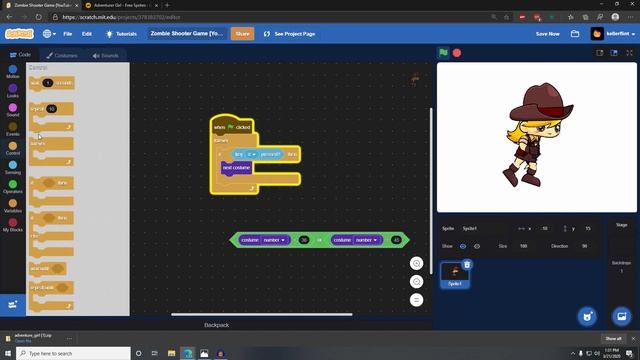640x360 pixels.
Task: Click the Choose a Backdrop button
Action: (x=622, y=316)
